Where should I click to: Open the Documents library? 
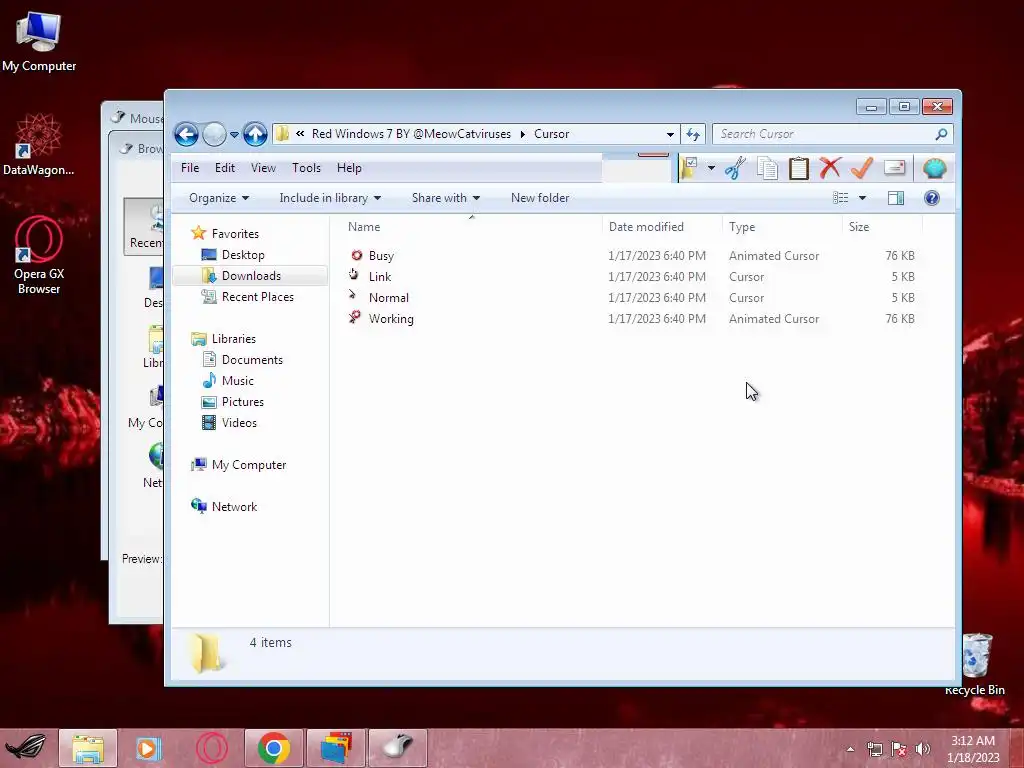pyautogui.click(x=252, y=360)
